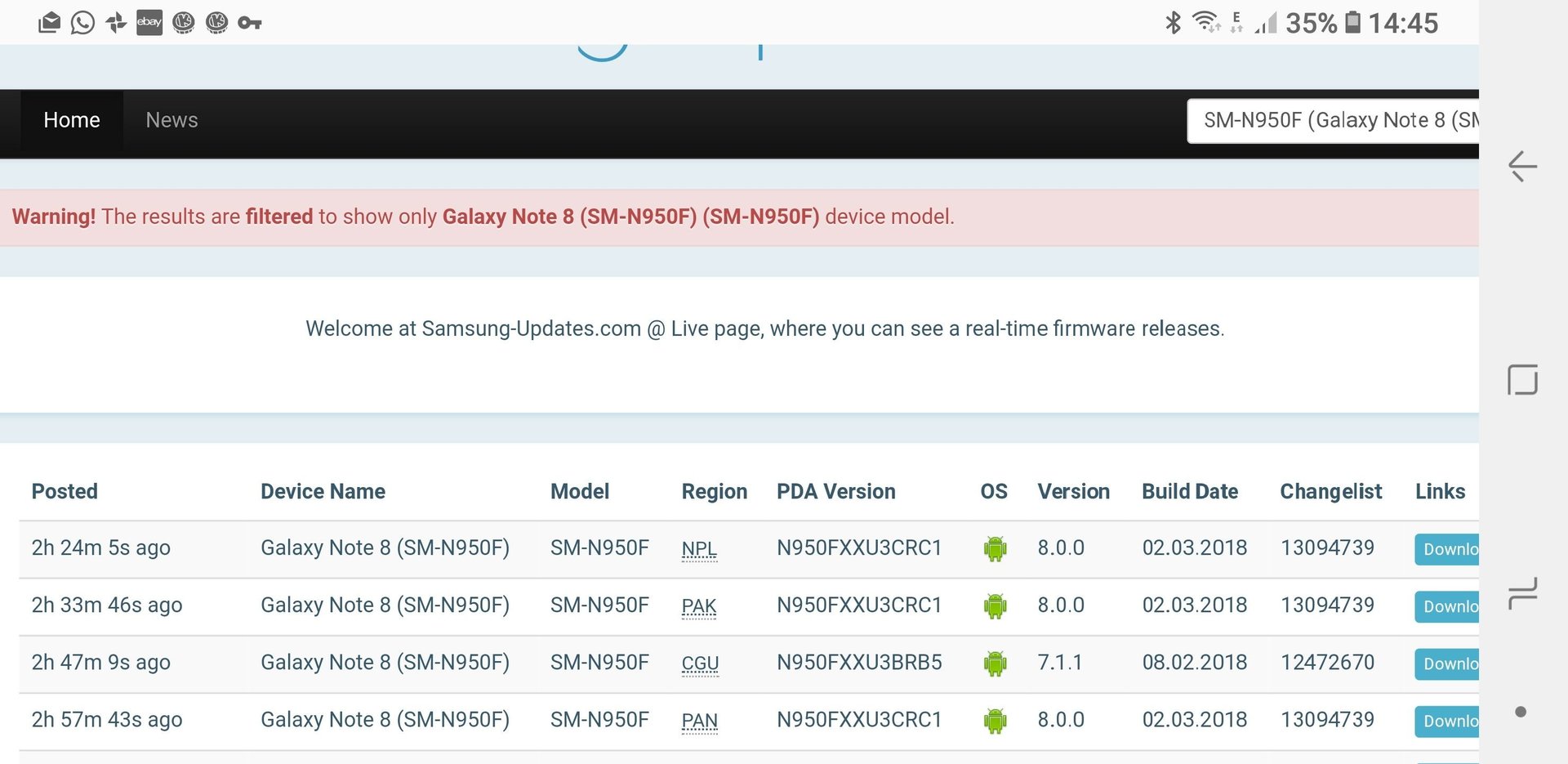The width and height of the screenshot is (1568, 764).
Task: Click the Android icon in PAN row
Action: tap(995, 720)
